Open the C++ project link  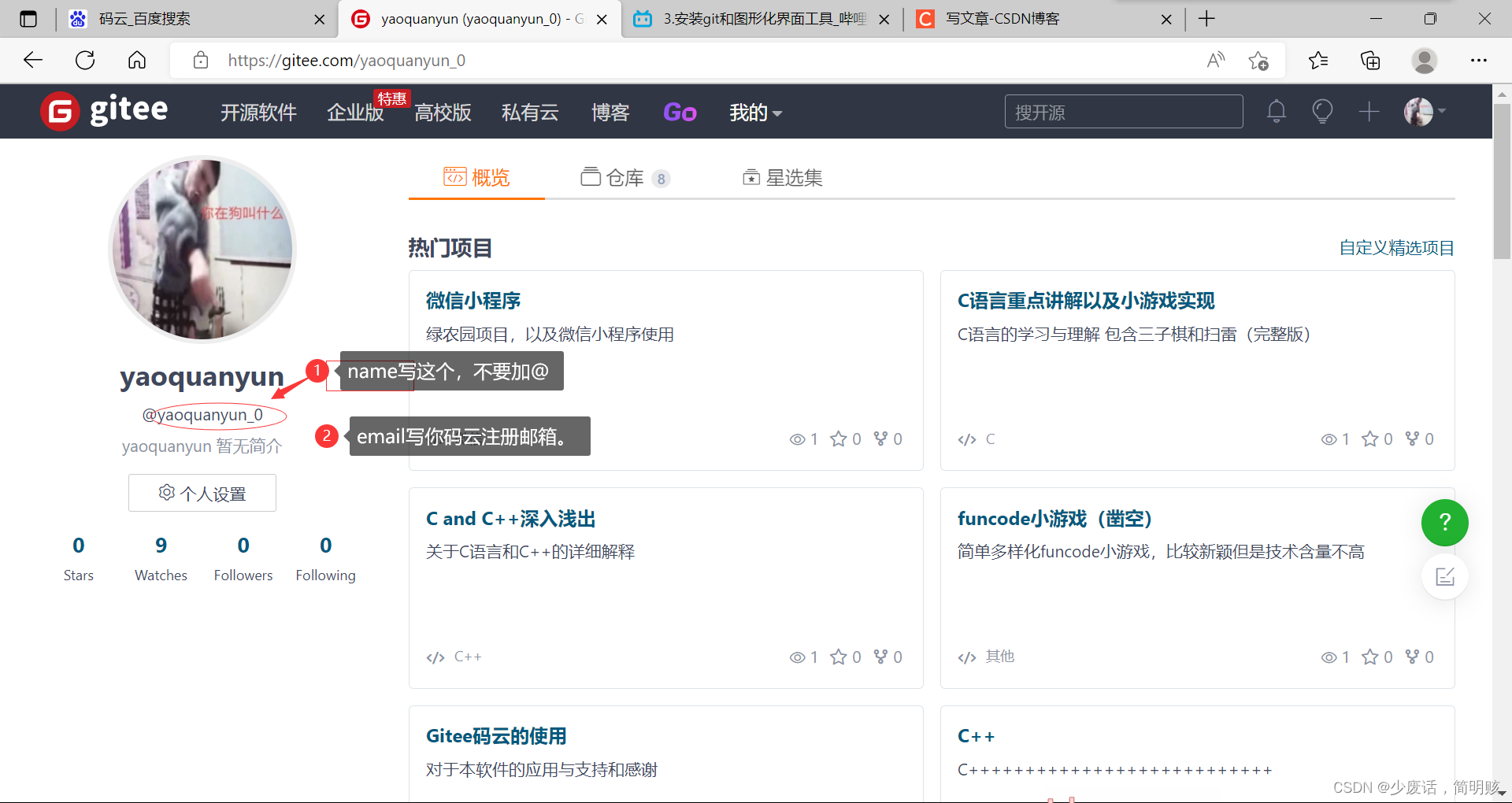[976, 736]
